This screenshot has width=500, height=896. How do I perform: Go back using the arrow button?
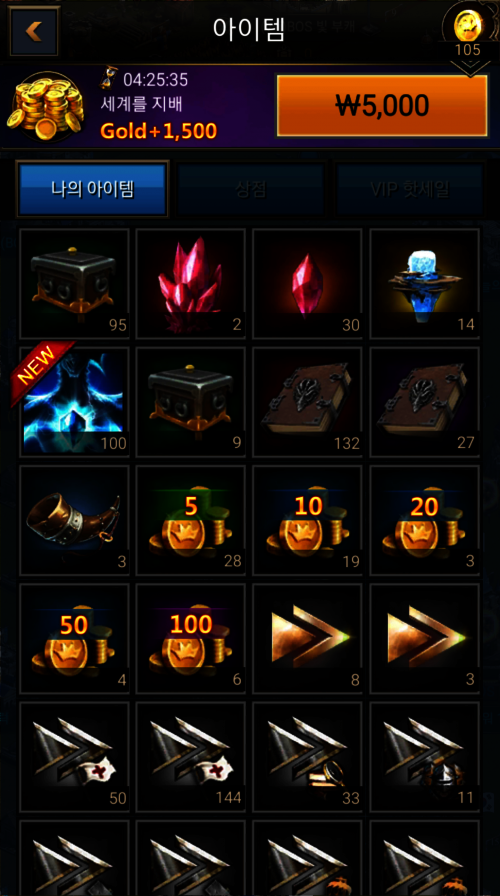(x=34, y=31)
